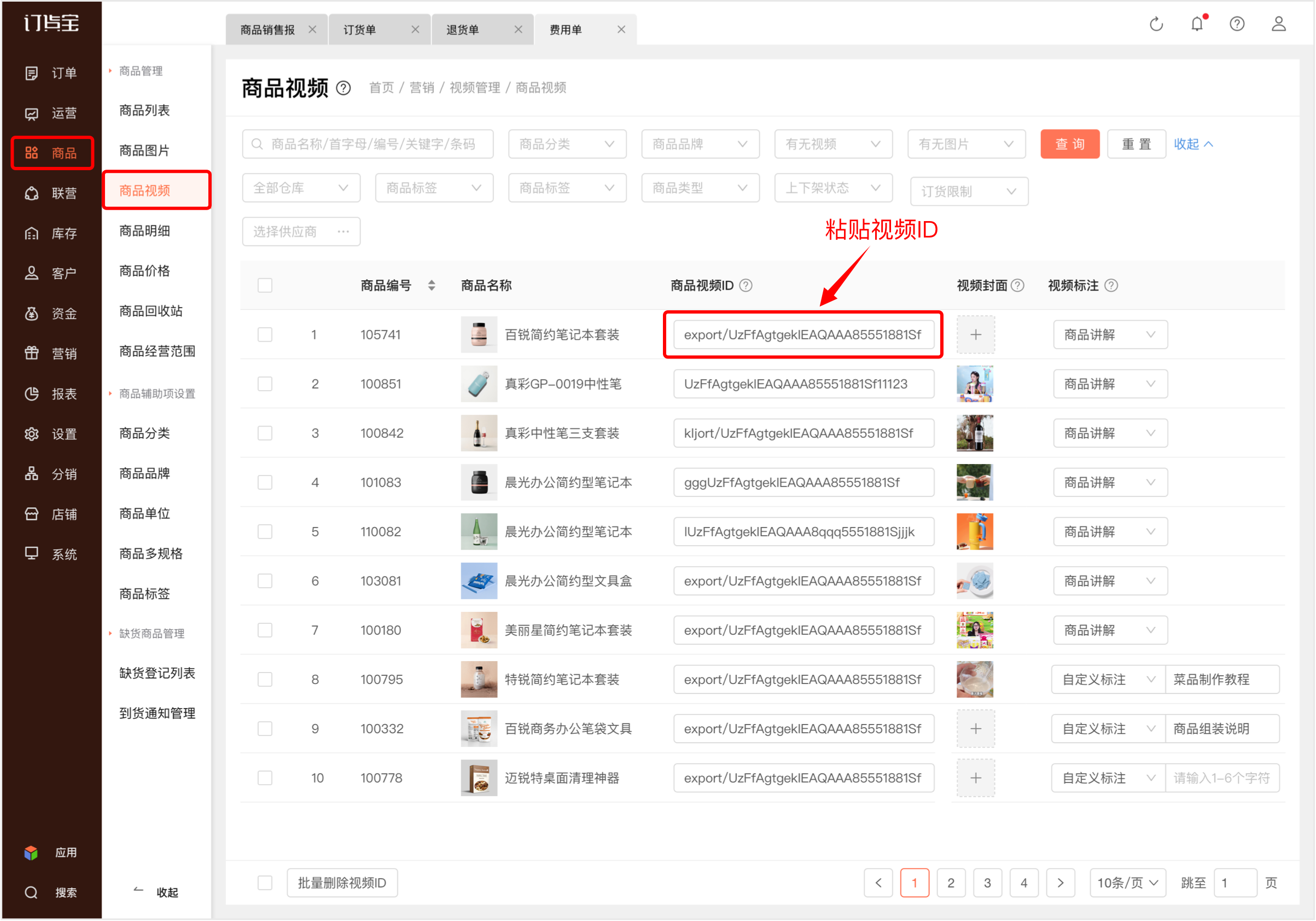Image resolution: width=1316 pixels, height=921 pixels.
Task: Open 商品图片 in submenu
Action: pyautogui.click(x=144, y=151)
